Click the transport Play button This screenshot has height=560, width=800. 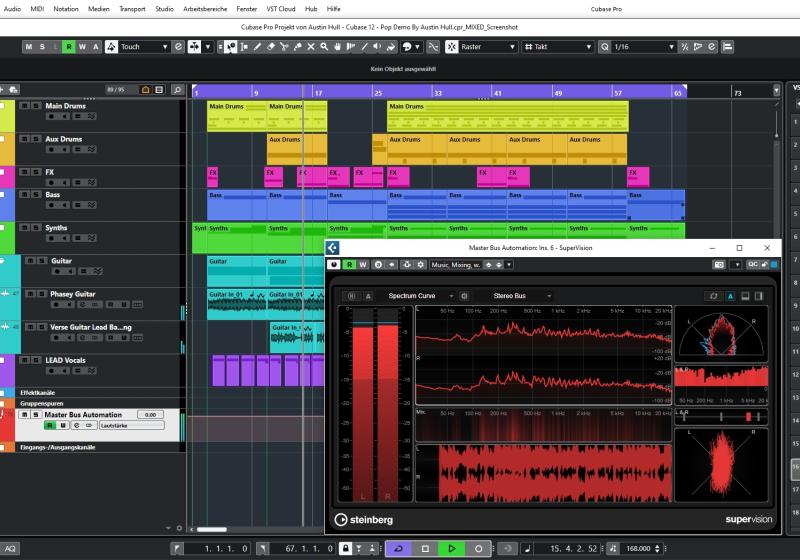[x=452, y=548]
